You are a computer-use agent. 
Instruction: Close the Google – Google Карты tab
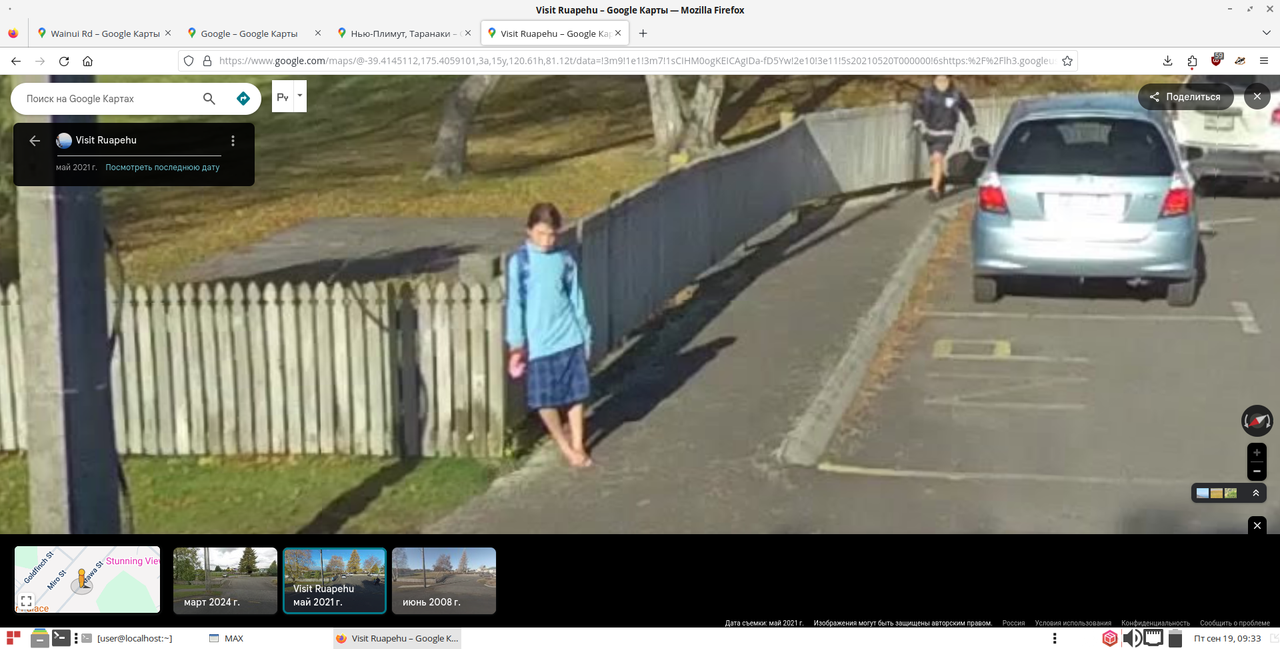pos(317,33)
